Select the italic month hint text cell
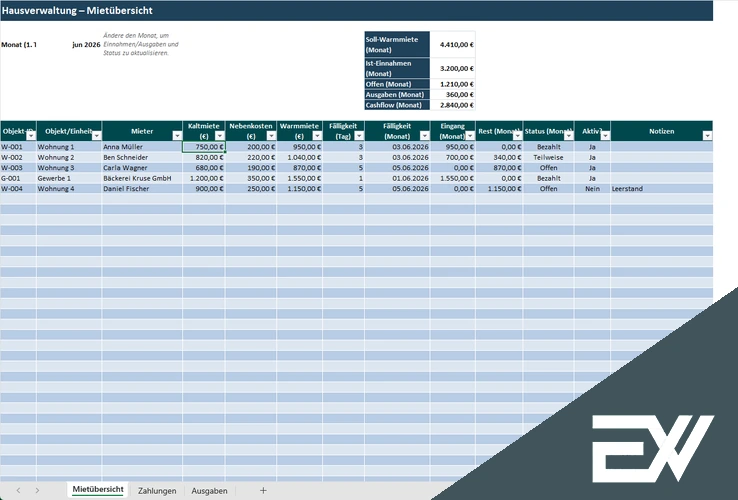This screenshot has height=500, width=738. [141, 44]
